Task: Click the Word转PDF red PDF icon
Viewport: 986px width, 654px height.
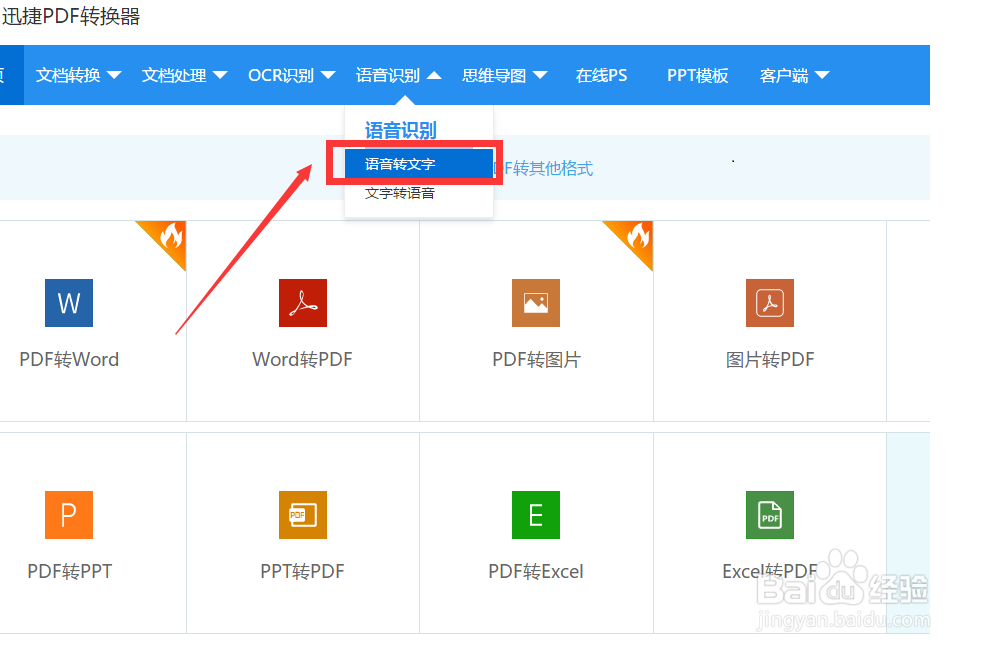Action: click(x=302, y=303)
